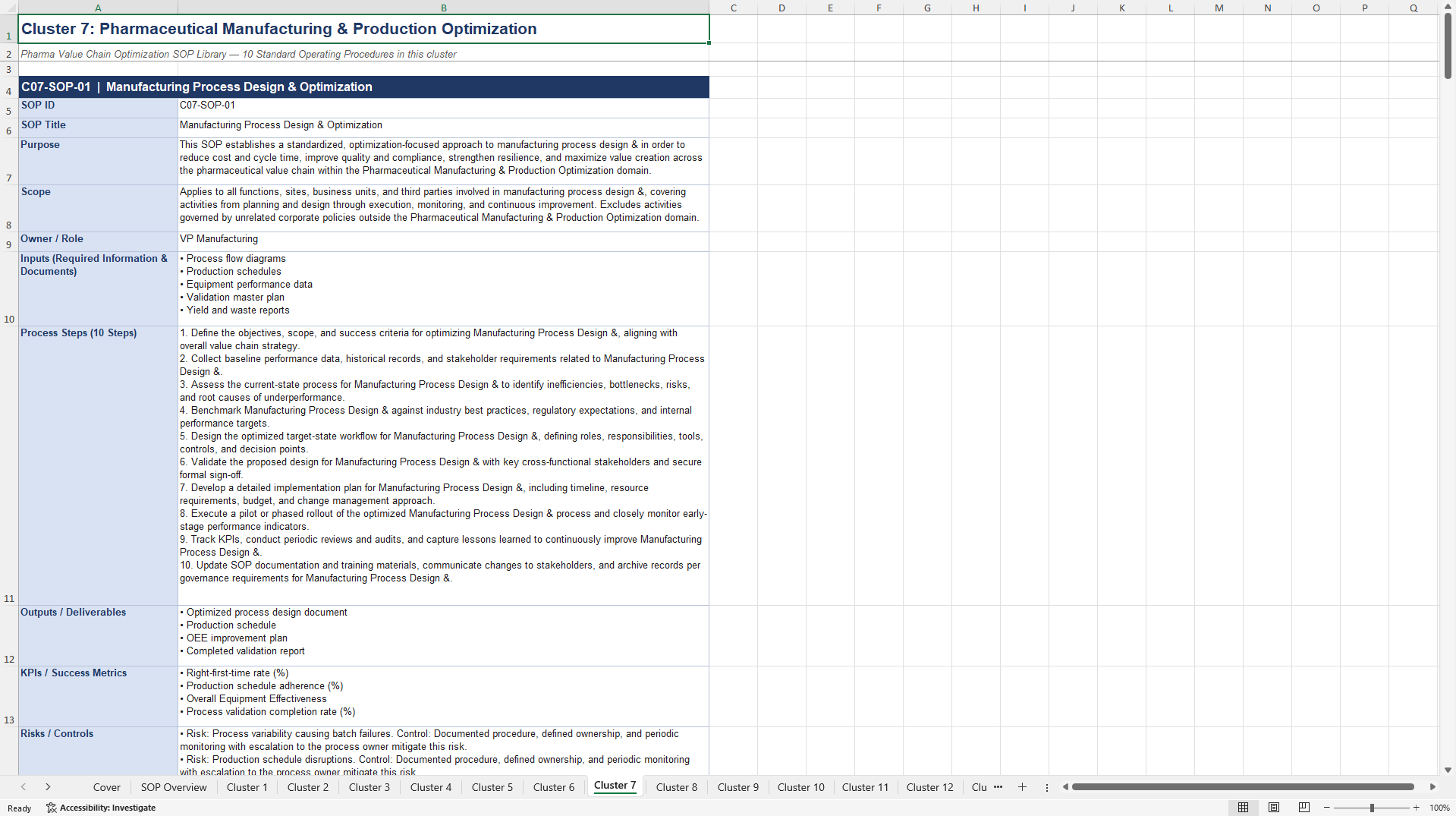Switch to the Cluster 5 tab
1456x816 pixels.
(492, 787)
